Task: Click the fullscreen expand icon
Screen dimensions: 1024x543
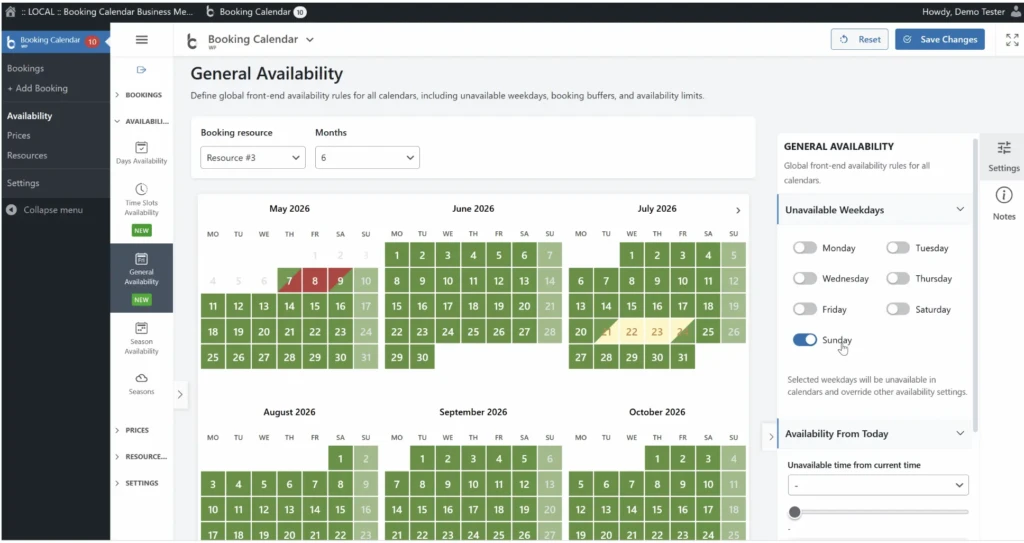Action: click(x=1012, y=40)
